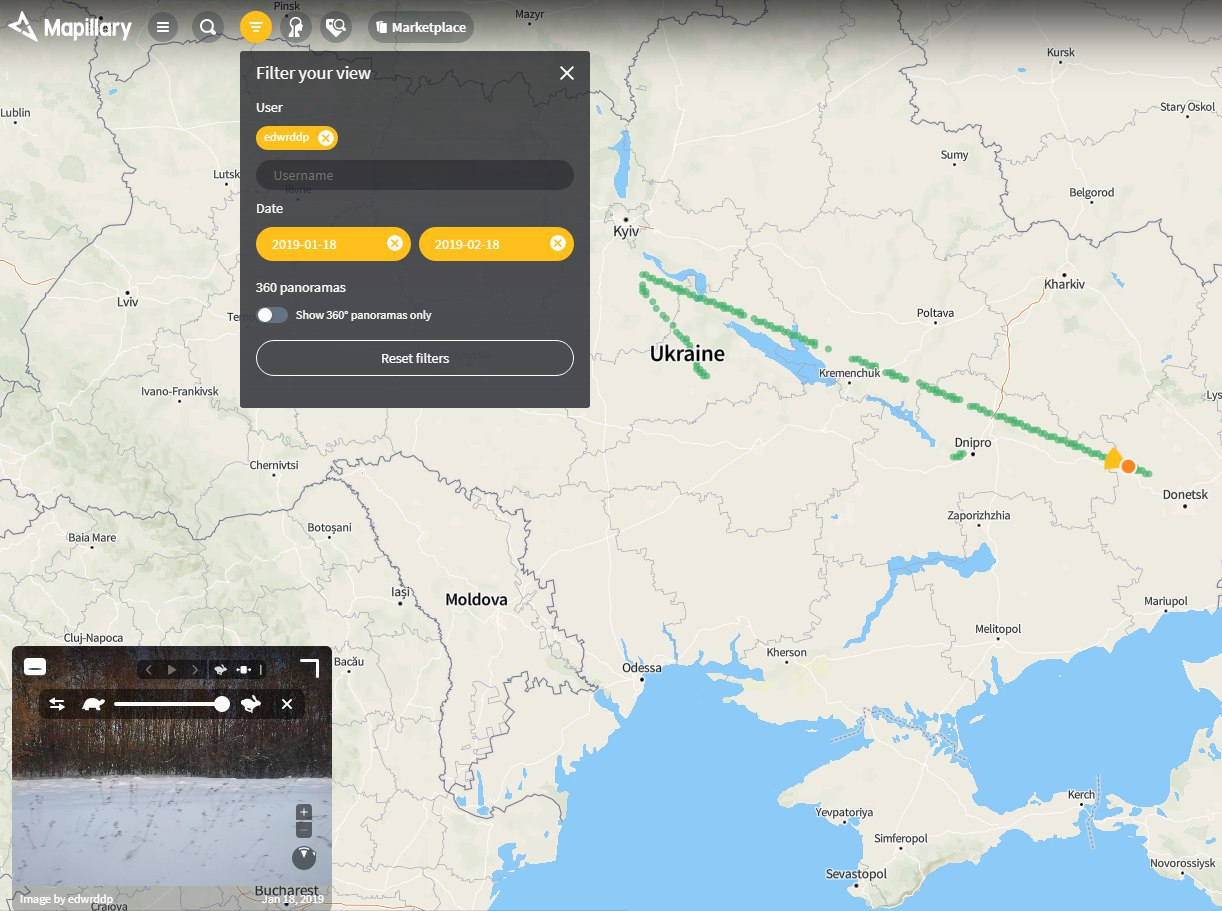Play the image sequence

pyautogui.click(x=172, y=670)
